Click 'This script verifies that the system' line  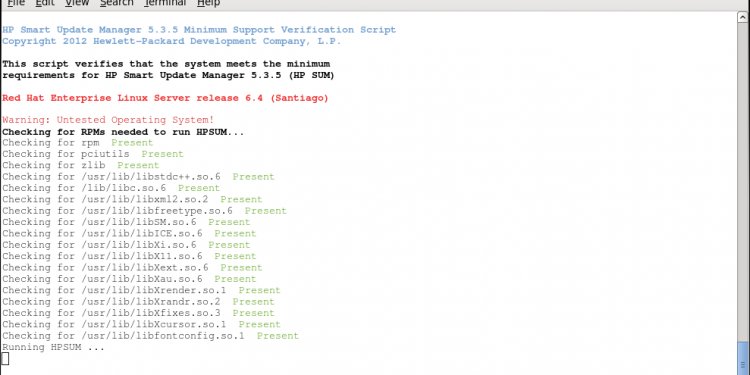[x=166, y=64]
